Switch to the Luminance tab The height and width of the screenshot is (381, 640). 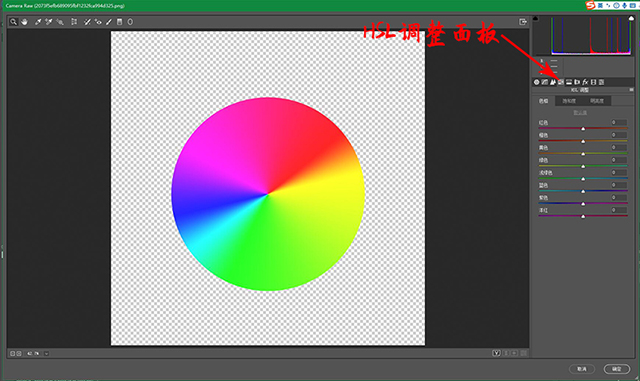point(597,101)
